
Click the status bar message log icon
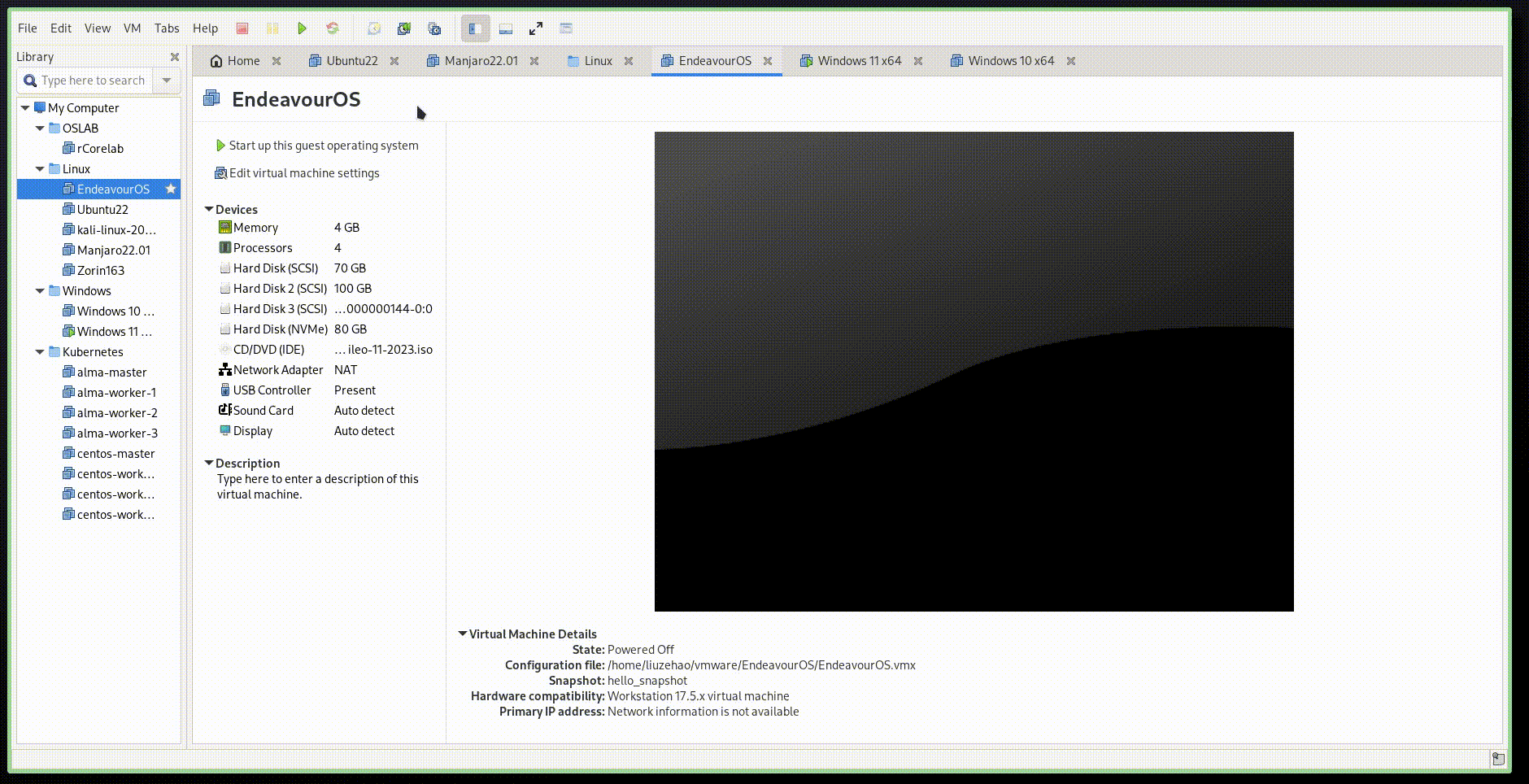[x=1498, y=759]
